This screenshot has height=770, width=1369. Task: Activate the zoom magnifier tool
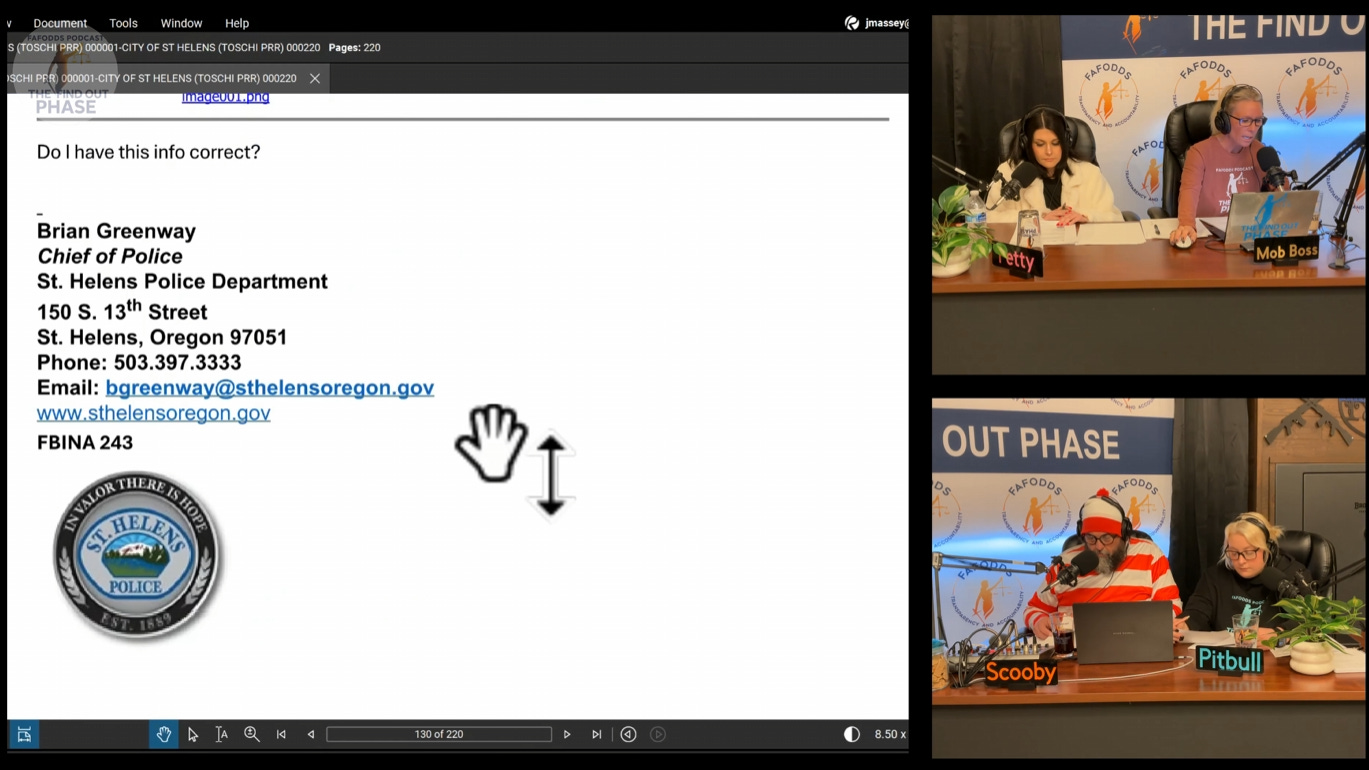tap(252, 734)
